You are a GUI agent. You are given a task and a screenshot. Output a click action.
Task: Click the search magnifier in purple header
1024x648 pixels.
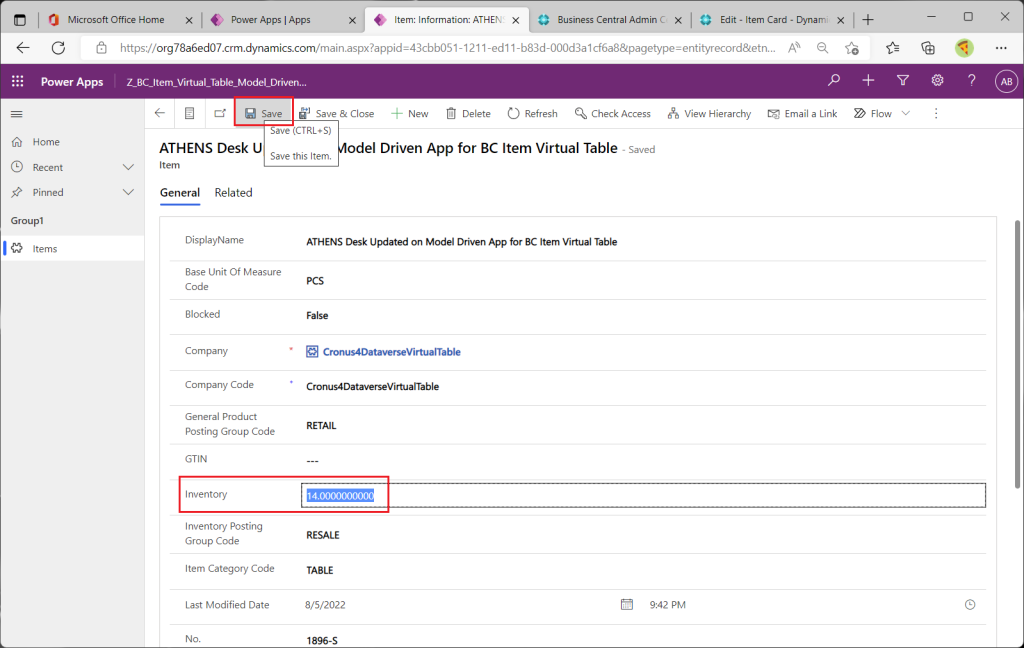point(834,80)
